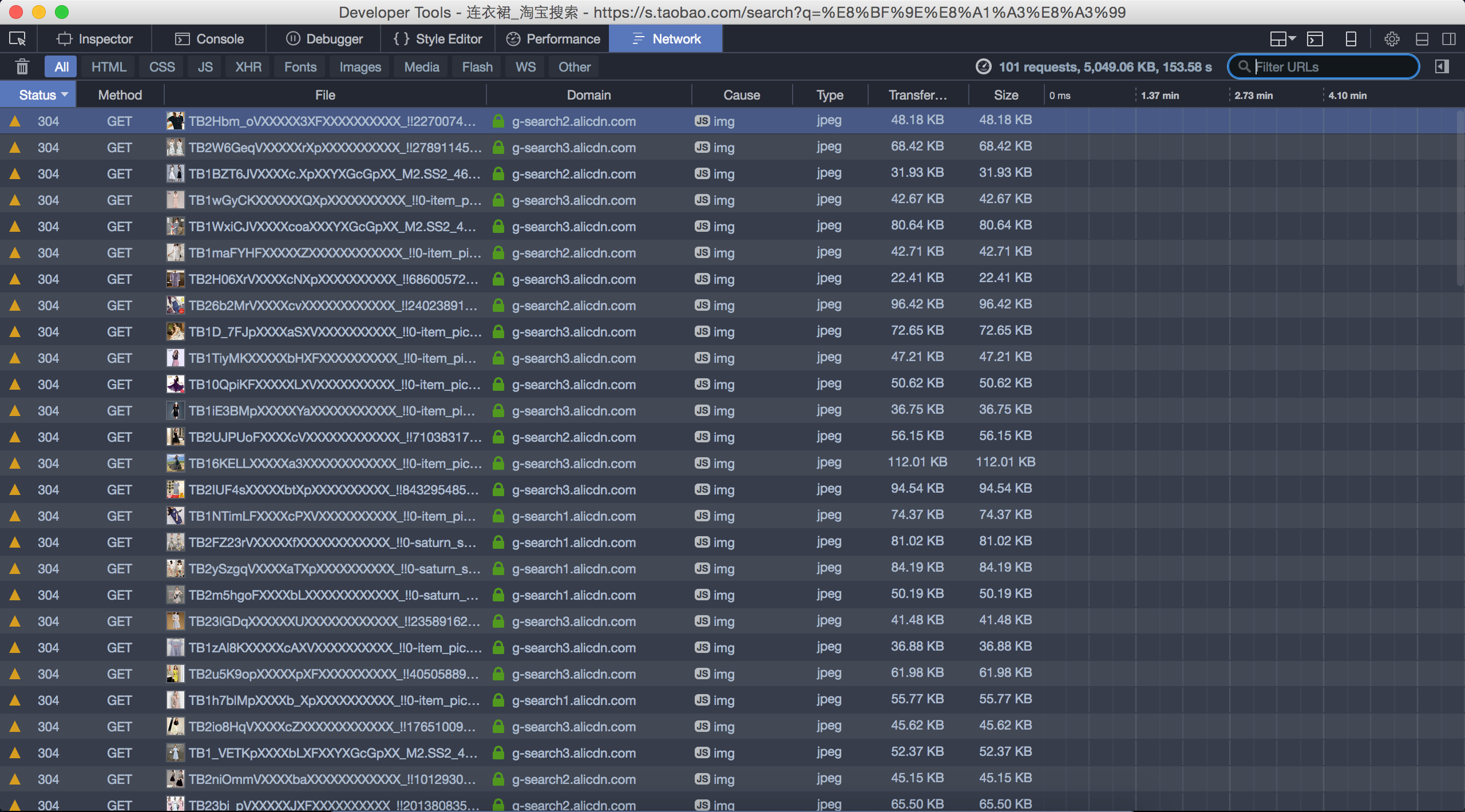
Task: Turn on the CSS filter
Action: click(162, 67)
